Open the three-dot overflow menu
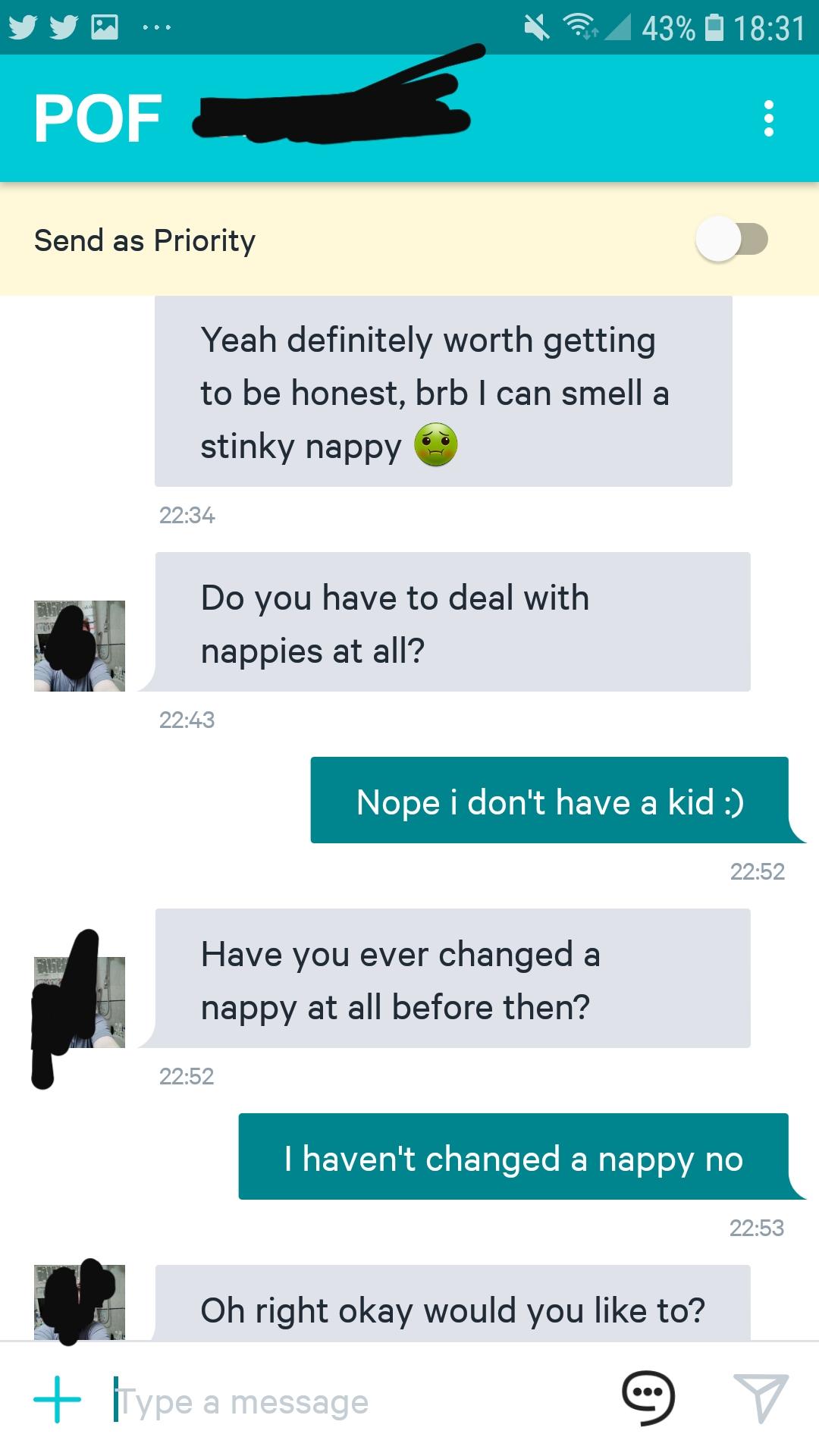Screen dimensions: 819x1456 tap(769, 119)
